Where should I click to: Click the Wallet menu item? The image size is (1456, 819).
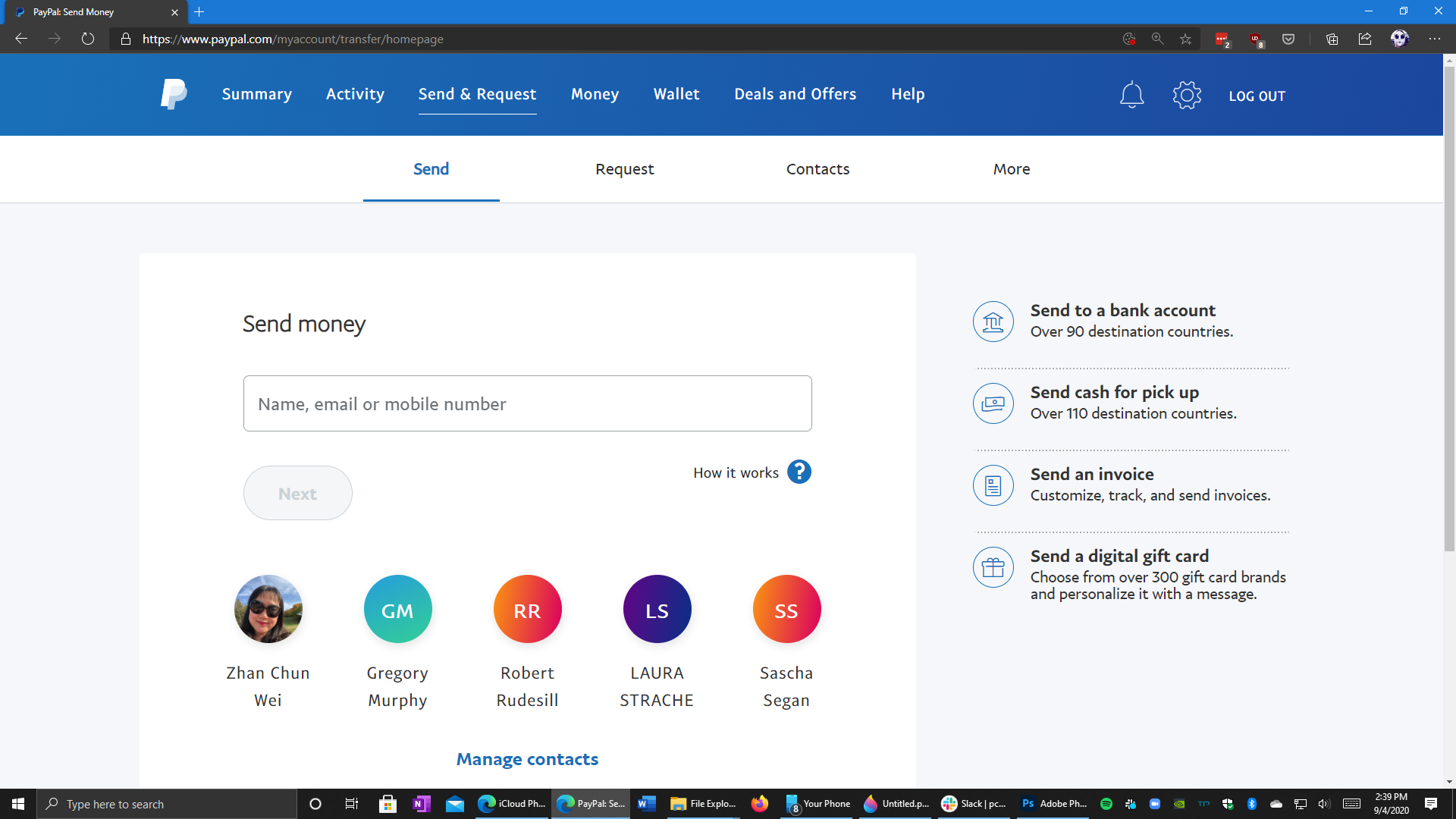pyautogui.click(x=676, y=95)
